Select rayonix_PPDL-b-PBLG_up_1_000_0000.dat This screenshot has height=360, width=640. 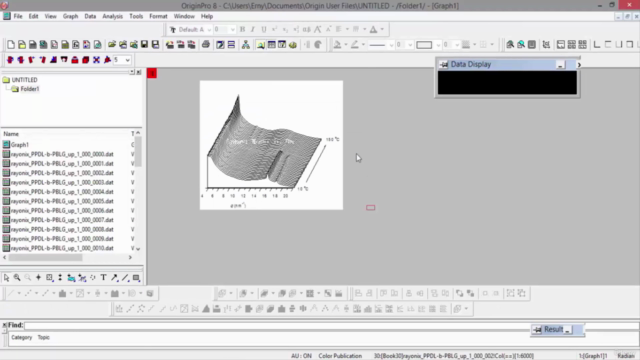(x=62, y=154)
